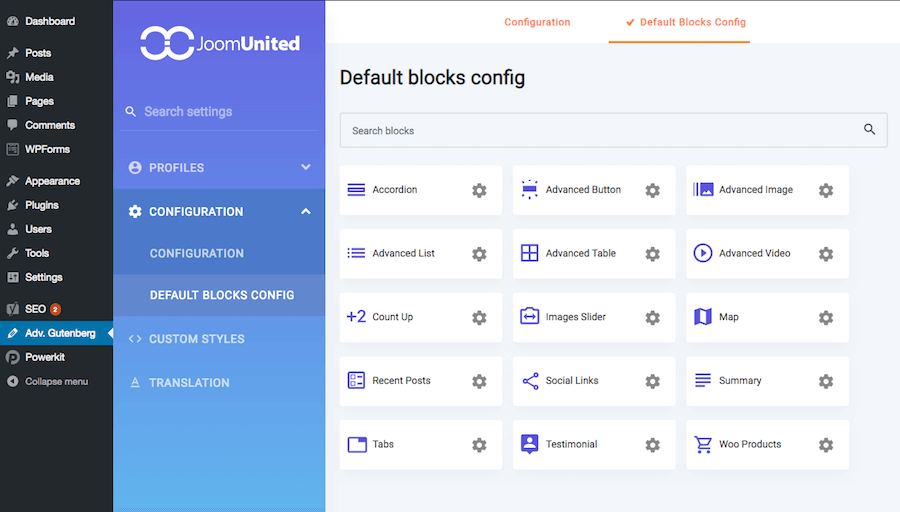Open Map block settings gear
Screen dimensions: 900x512
tap(826, 317)
